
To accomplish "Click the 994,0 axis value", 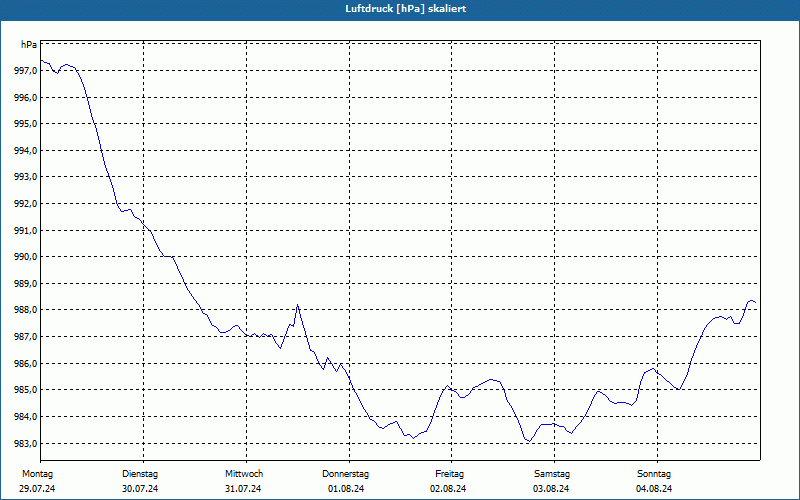I will tap(25, 151).
